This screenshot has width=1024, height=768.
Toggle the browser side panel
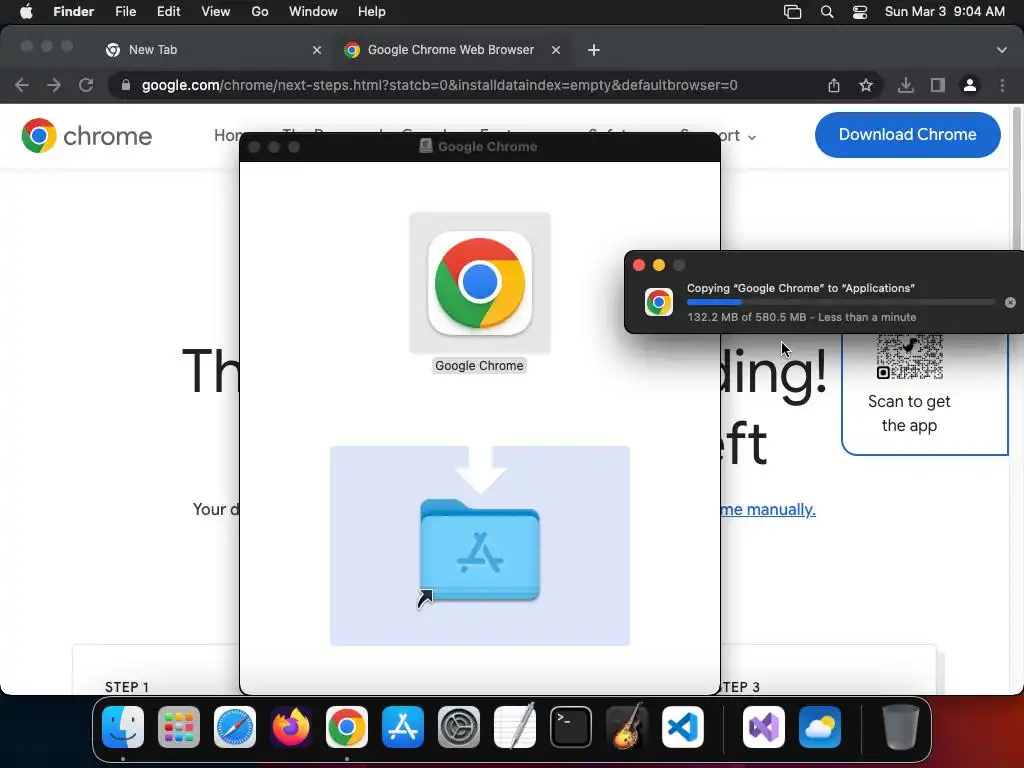(x=938, y=86)
